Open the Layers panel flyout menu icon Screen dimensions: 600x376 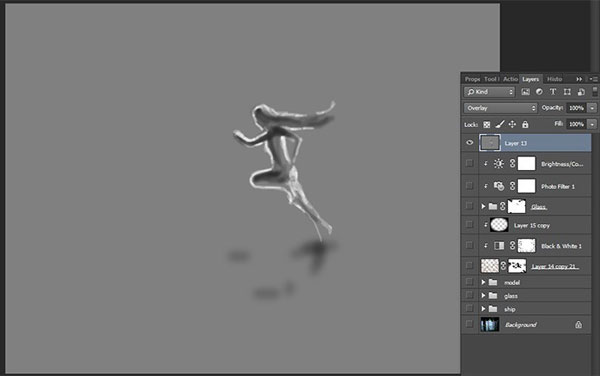[x=593, y=79]
